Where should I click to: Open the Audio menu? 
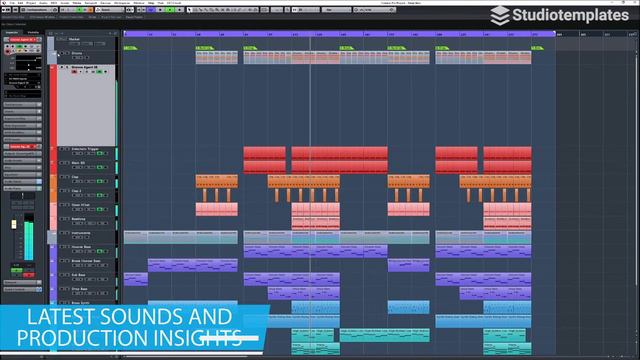coord(43,3)
